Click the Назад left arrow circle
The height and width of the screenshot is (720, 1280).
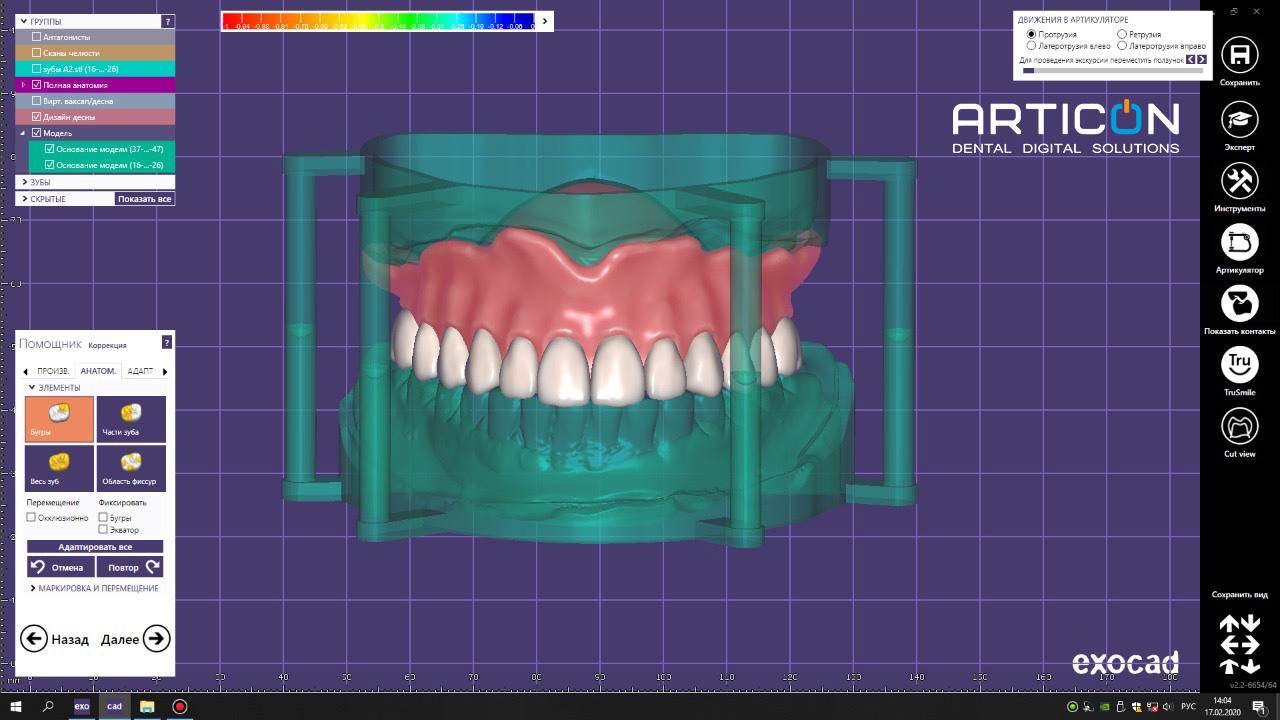pos(34,638)
